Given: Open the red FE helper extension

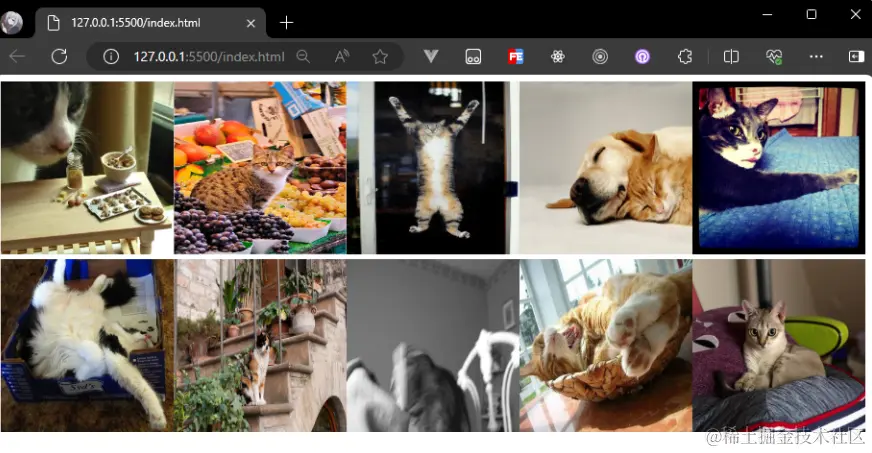Looking at the screenshot, I should click(x=516, y=56).
